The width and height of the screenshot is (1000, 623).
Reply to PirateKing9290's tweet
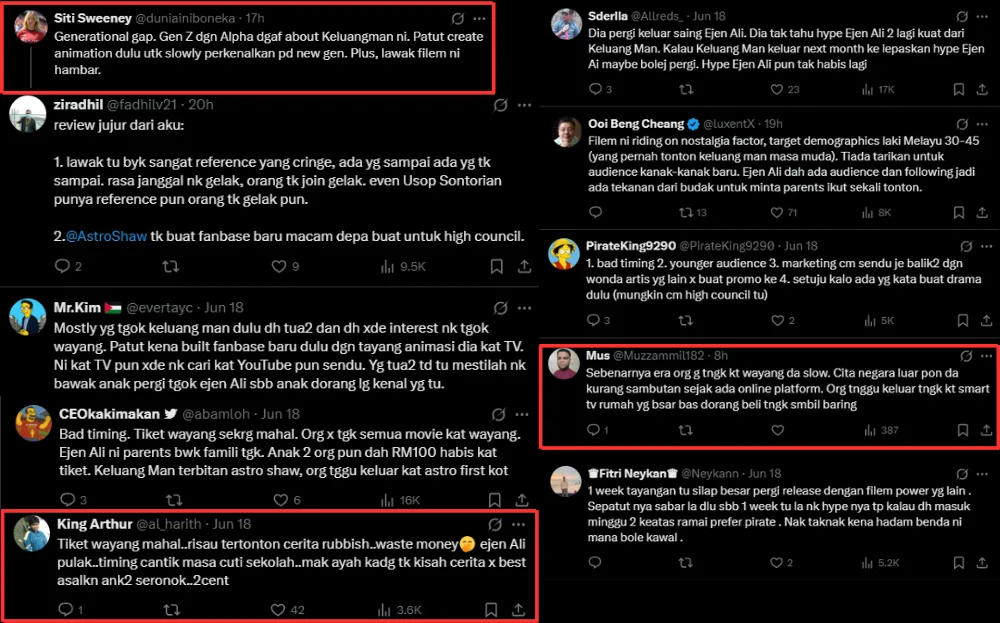click(x=596, y=320)
